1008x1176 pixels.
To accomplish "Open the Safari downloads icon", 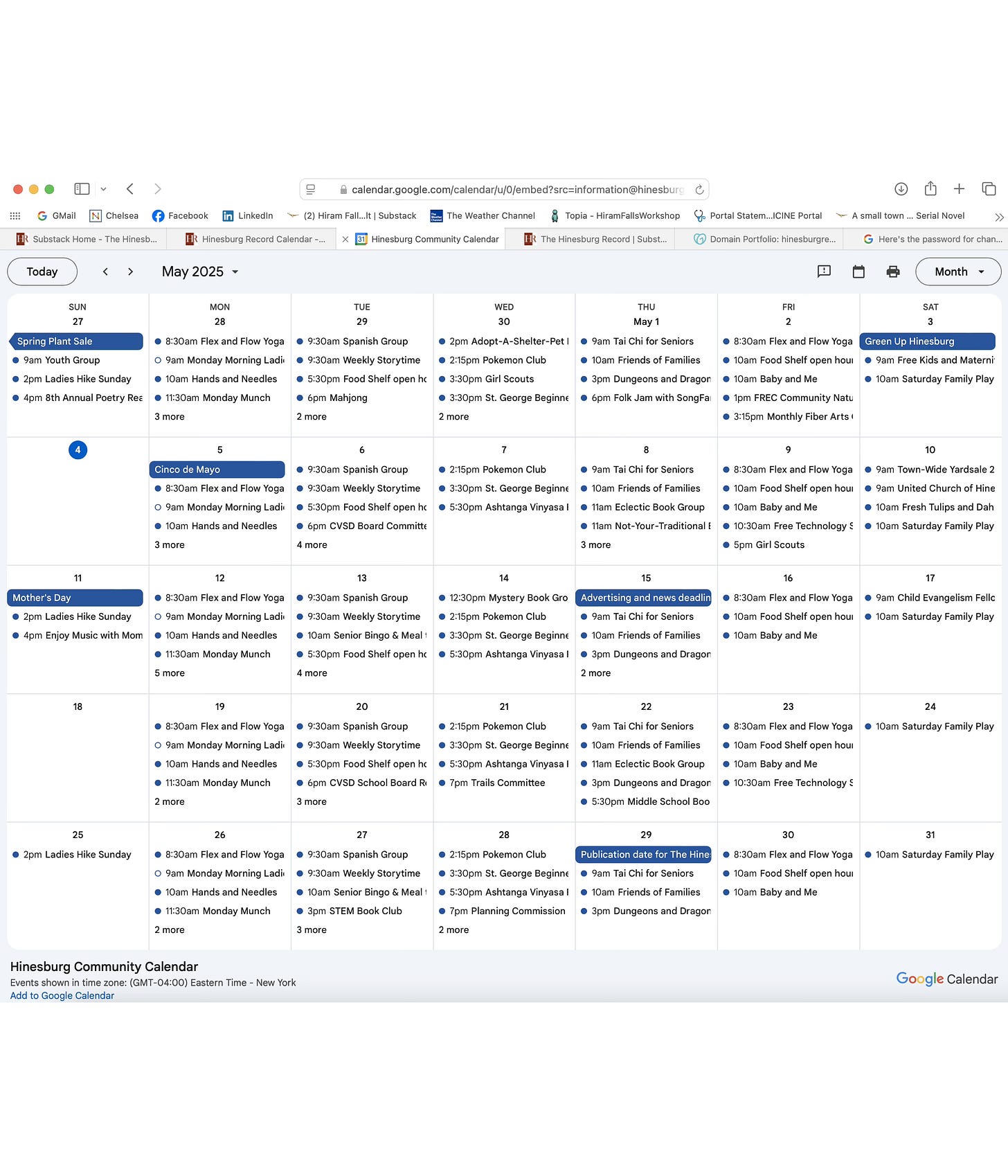I will point(901,188).
